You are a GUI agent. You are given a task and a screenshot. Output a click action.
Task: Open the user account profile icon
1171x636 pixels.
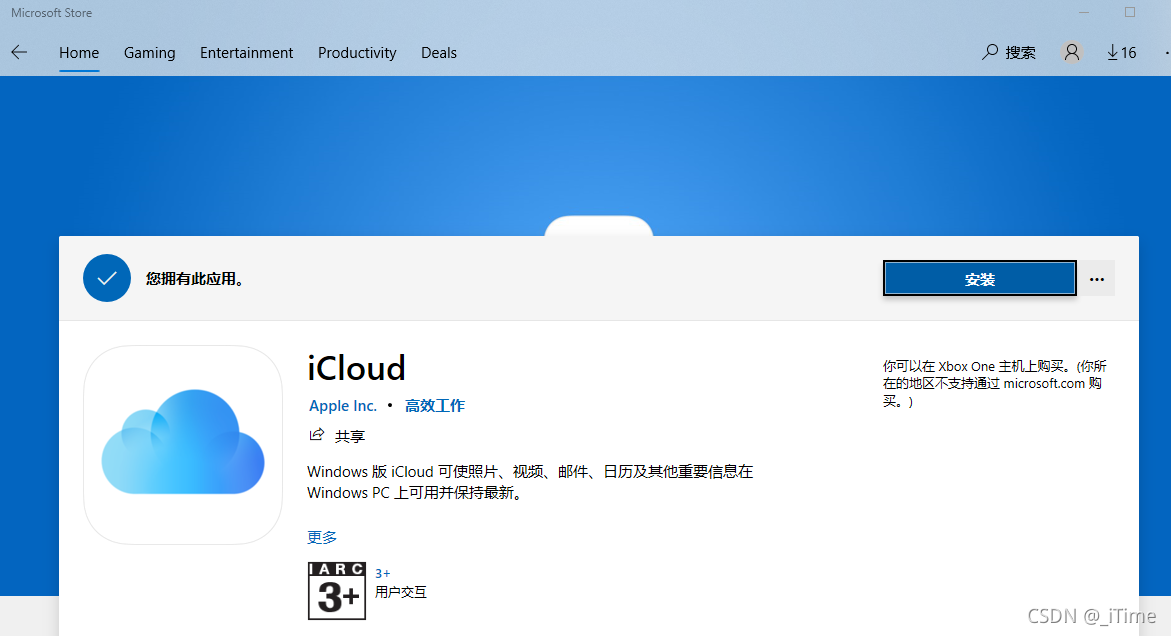pyautogui.click(x=1072, y=52)
